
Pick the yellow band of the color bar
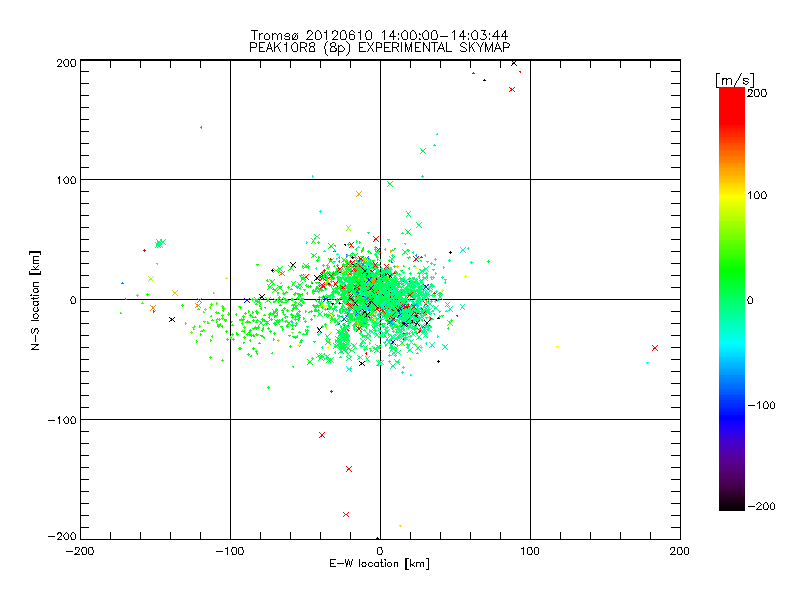click(732, 196)
